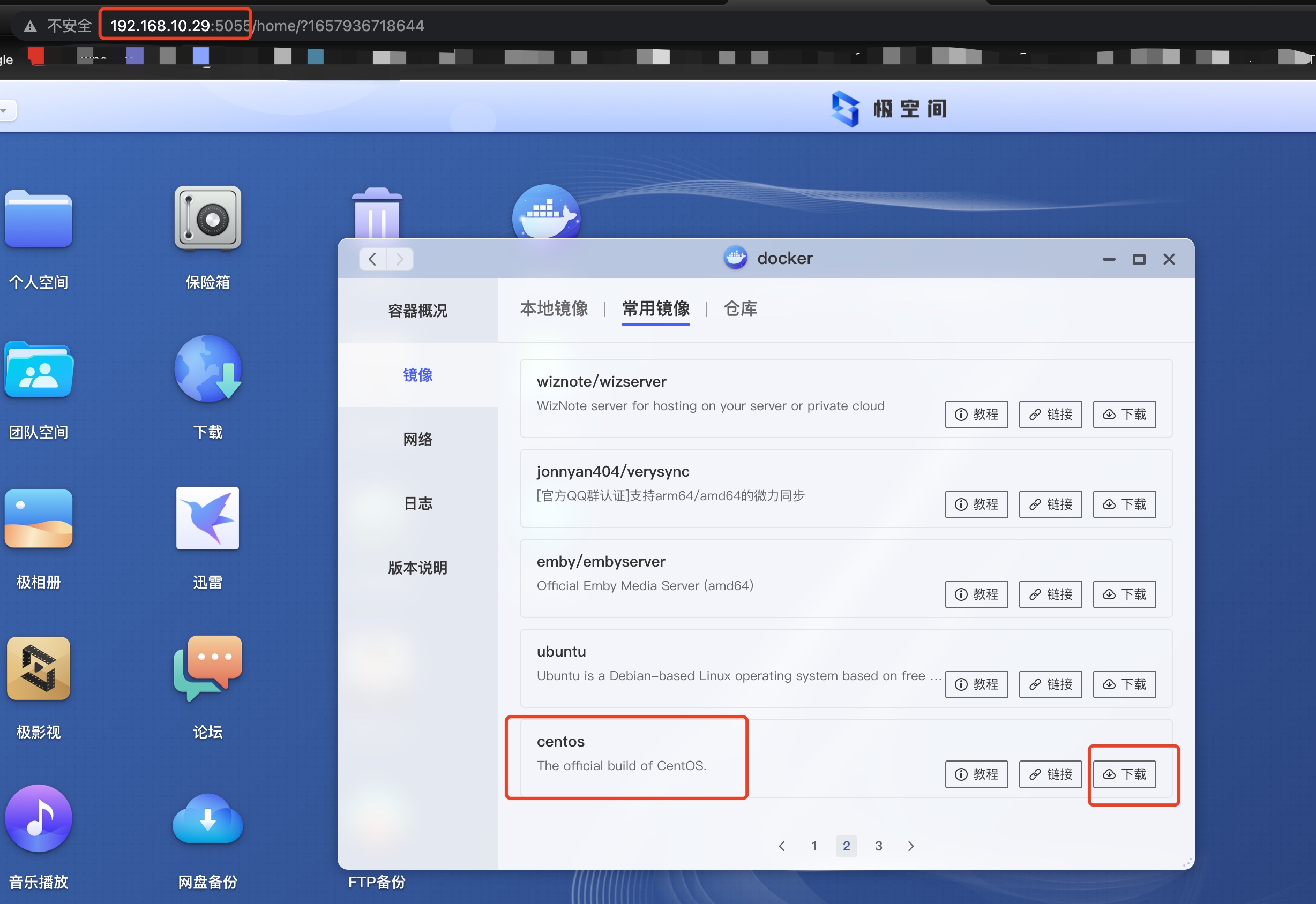
Task: Download the wiznote/wizserver image
Action: (1124, 414)
